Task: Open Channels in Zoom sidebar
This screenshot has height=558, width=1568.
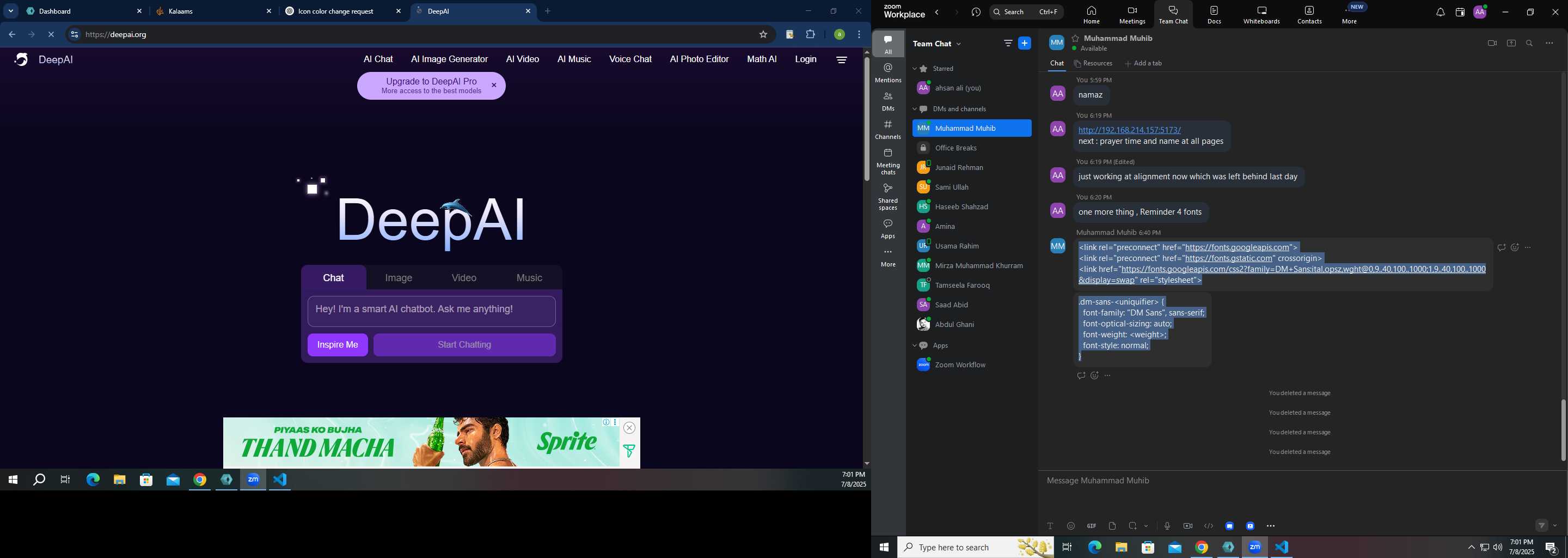Action: tap(888, 130)
